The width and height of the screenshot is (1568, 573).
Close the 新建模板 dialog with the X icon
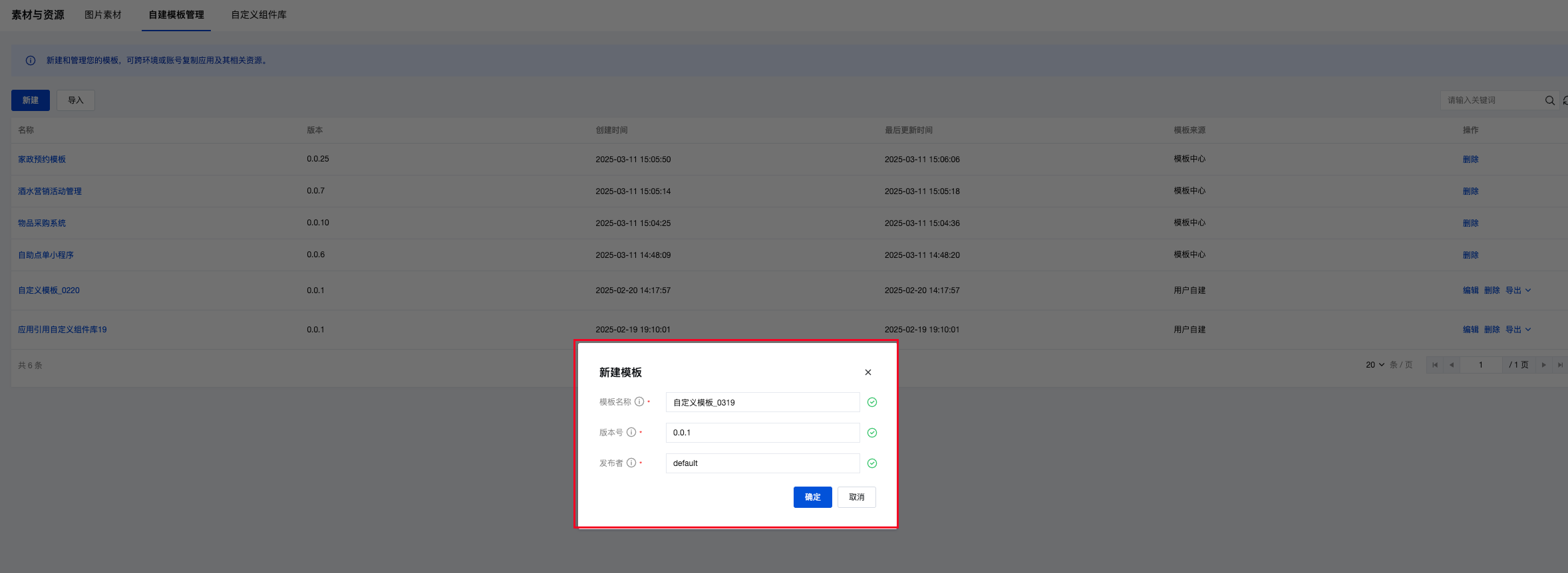867,372
